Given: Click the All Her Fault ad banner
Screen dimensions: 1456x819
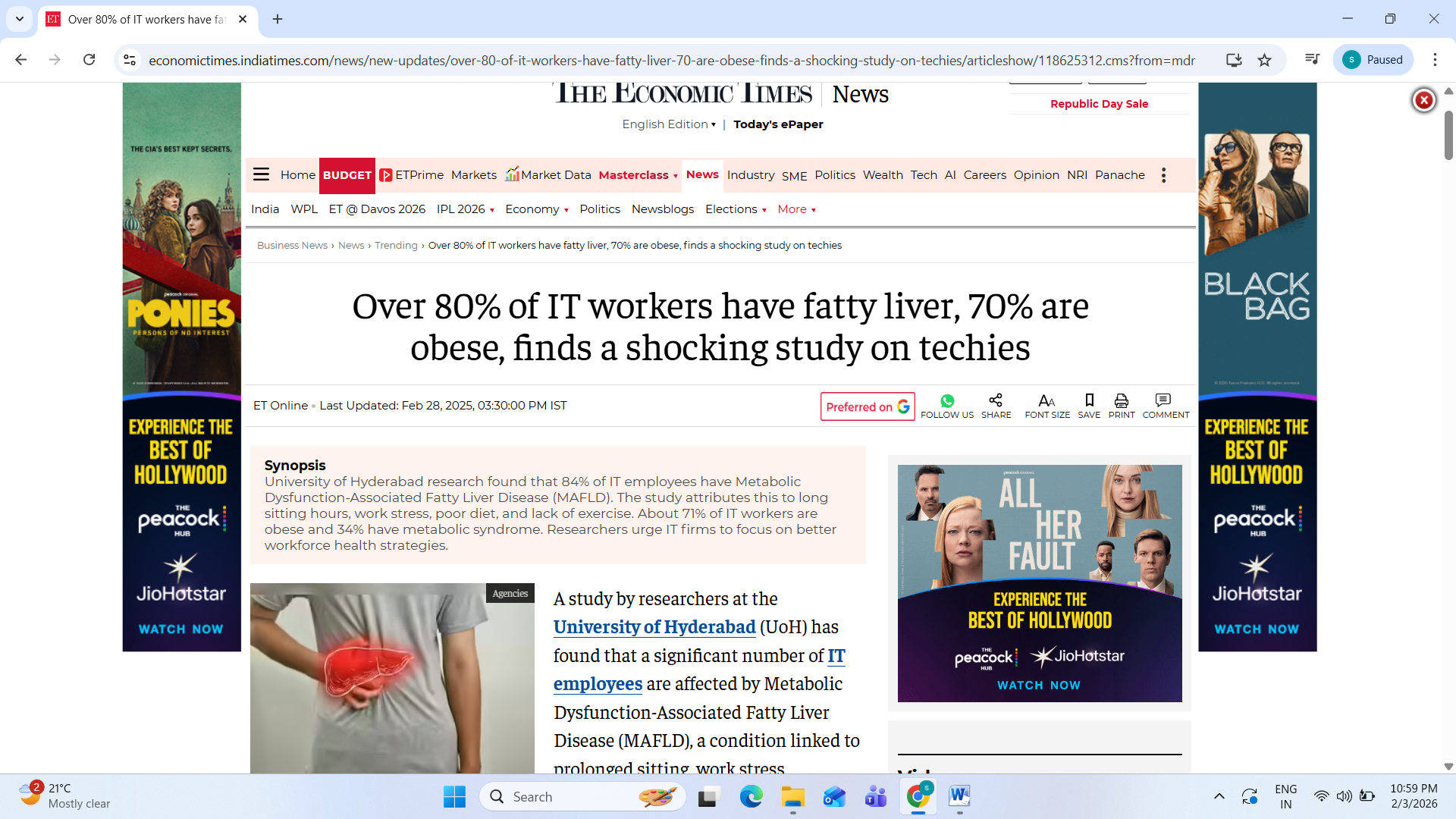Looking at the screenshot, I should tap(1040, 583).
